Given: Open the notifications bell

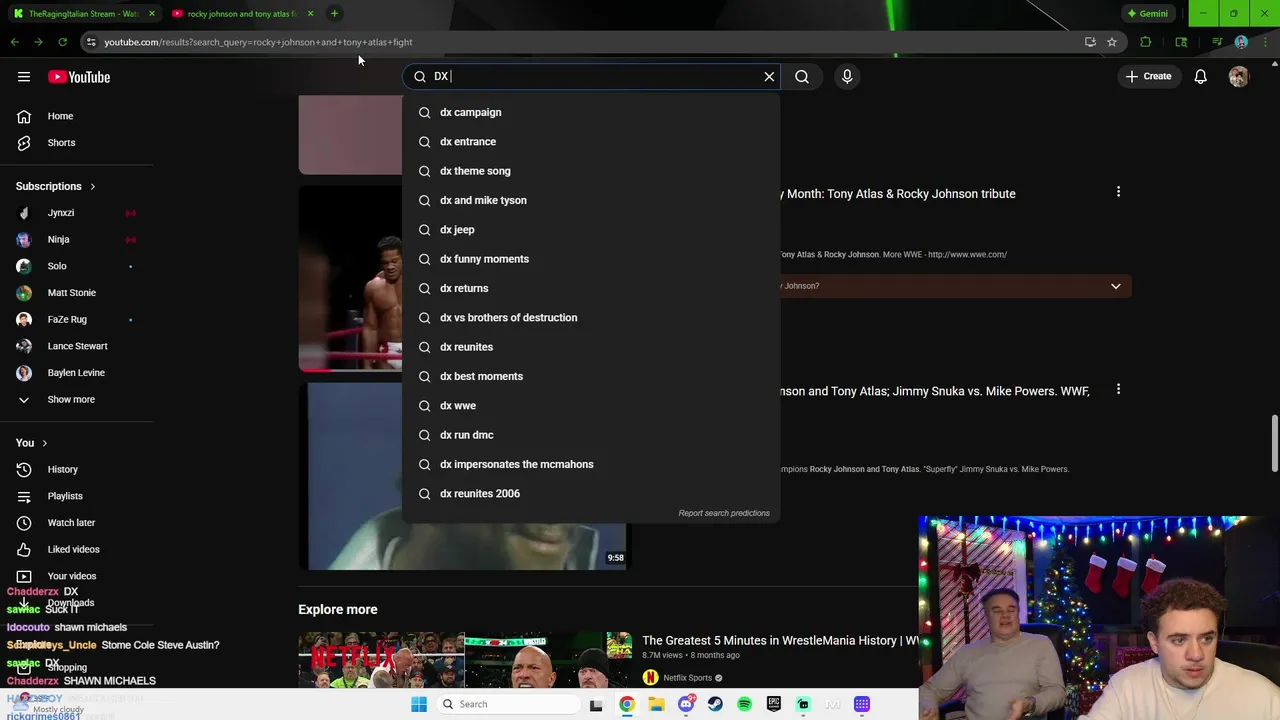Looking at the screenshot, I should [1201, 76].
